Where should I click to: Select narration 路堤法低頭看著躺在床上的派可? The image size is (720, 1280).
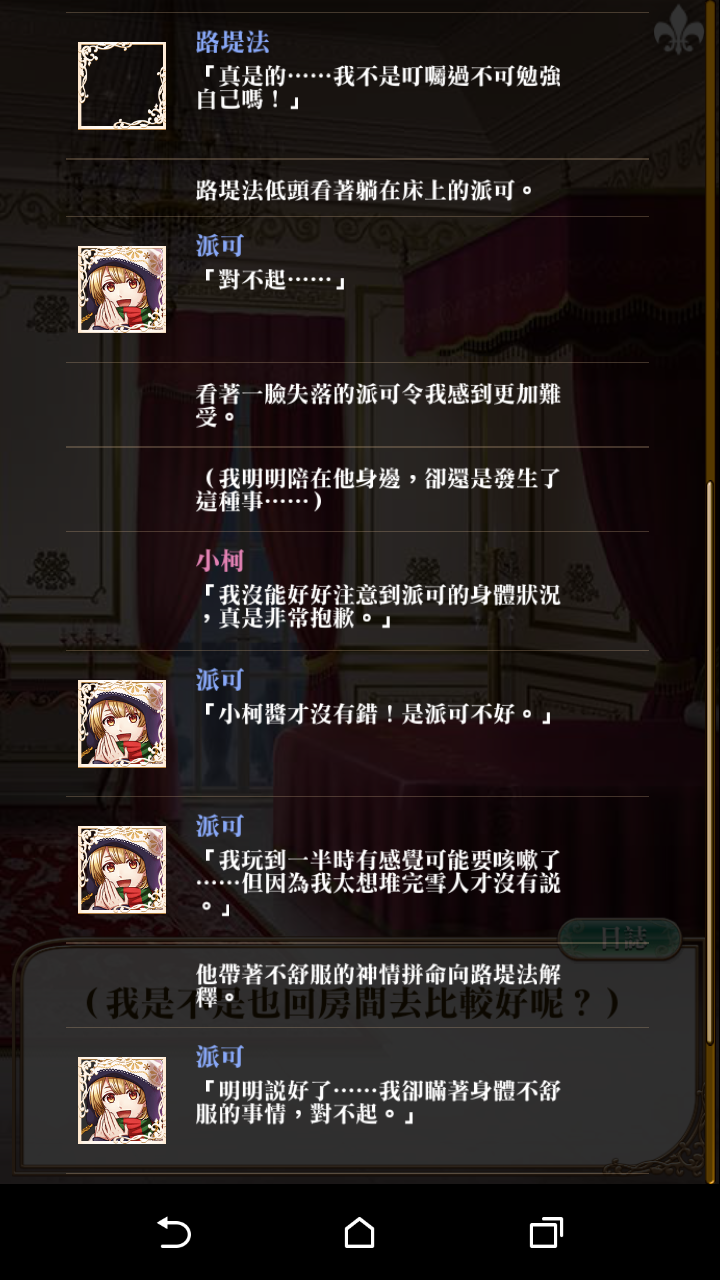click(366, 190)
